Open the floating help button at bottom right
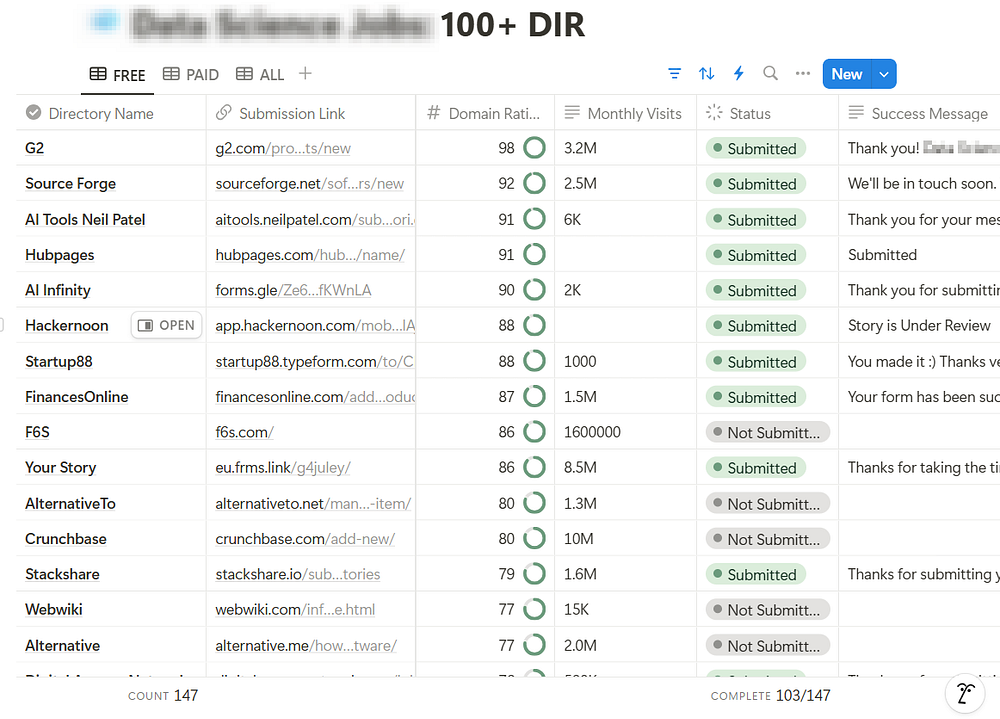This screenshot has height=719, width=1000. point(965,693)
